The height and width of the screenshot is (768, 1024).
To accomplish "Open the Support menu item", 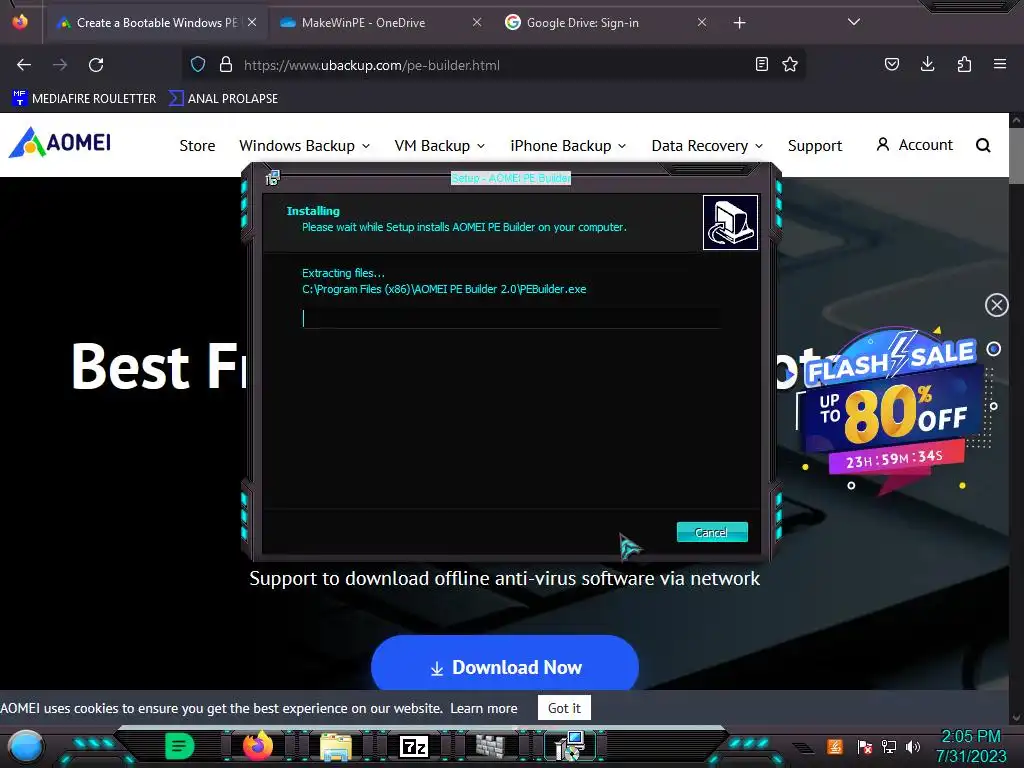I will pos(814,146).
